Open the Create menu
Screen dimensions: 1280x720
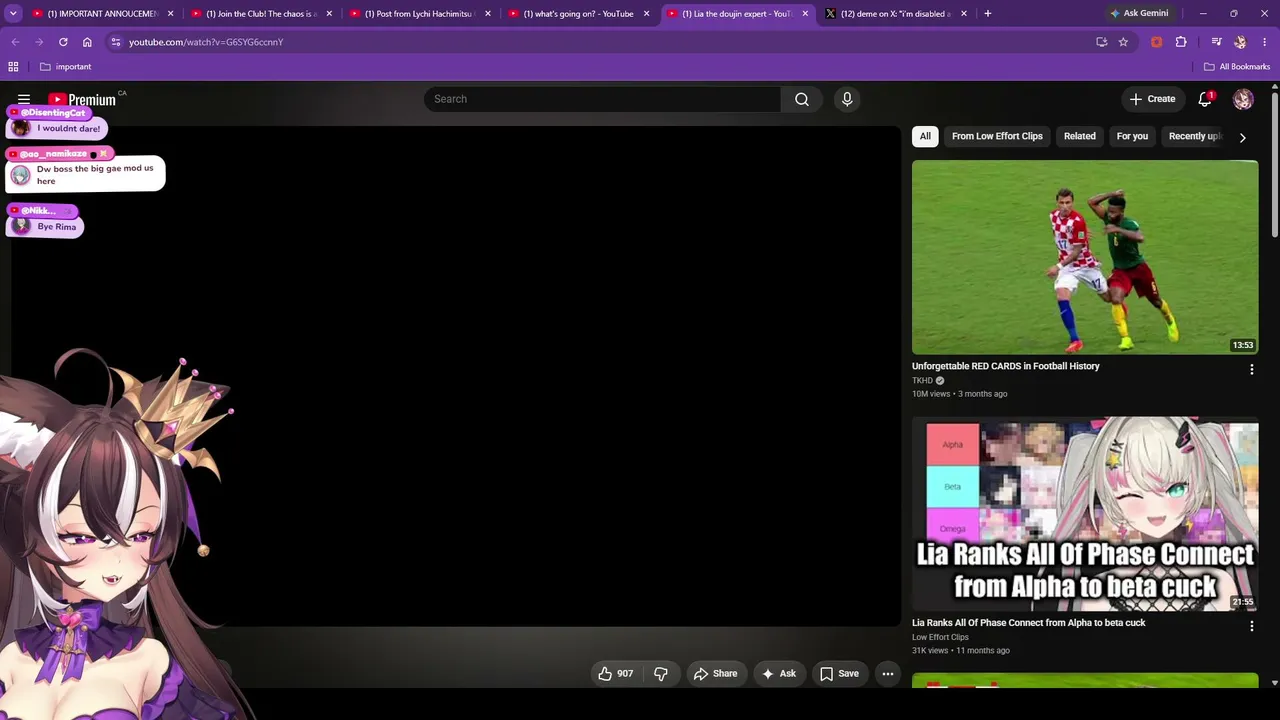(1153, 99)
